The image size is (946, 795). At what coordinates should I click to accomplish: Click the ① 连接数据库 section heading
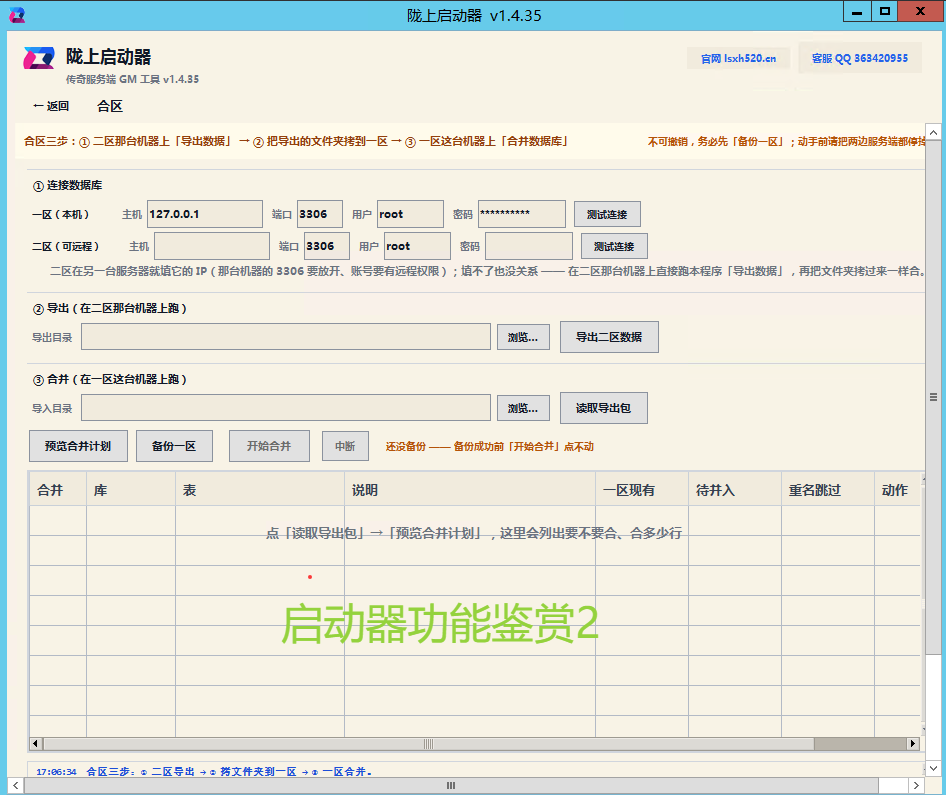(67, 185)
